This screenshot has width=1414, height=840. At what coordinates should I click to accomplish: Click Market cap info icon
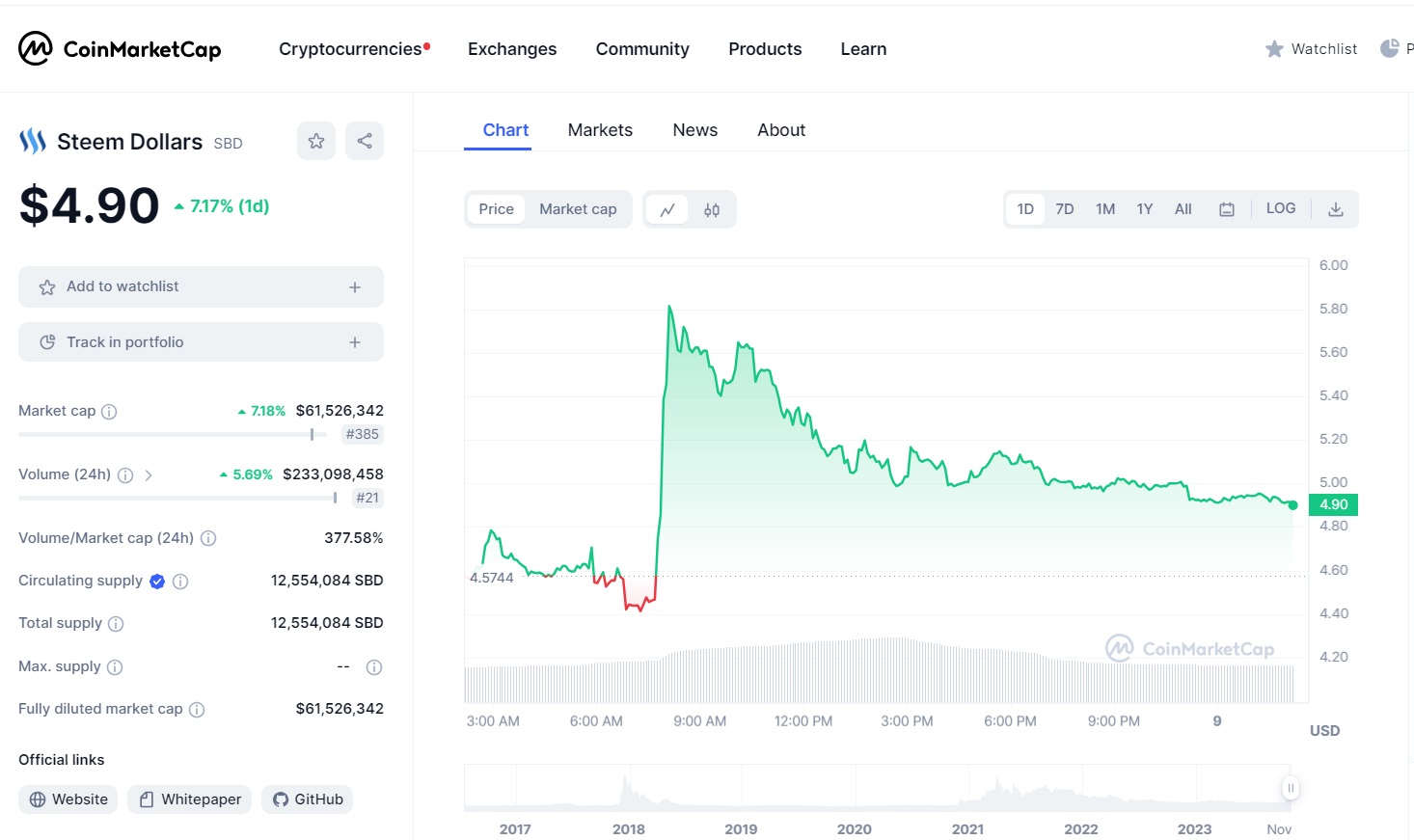tap(109, 412)
